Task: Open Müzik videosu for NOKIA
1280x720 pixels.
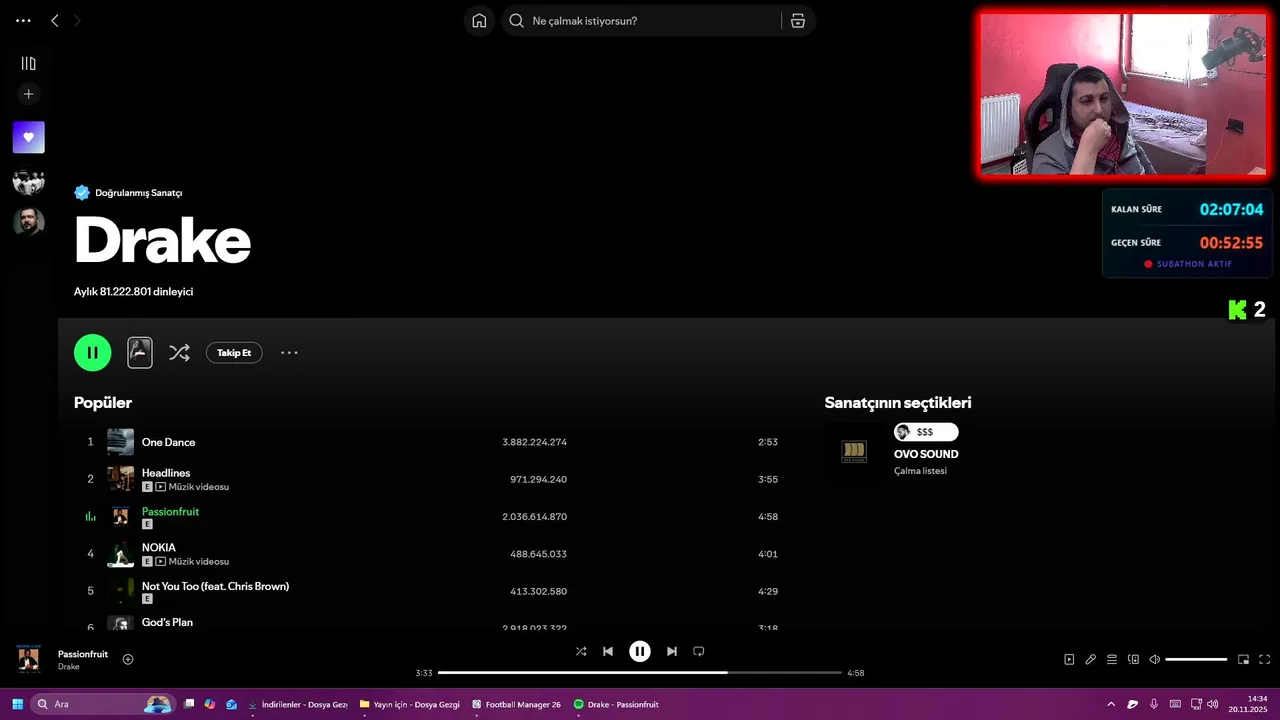Action: point(192,562)
